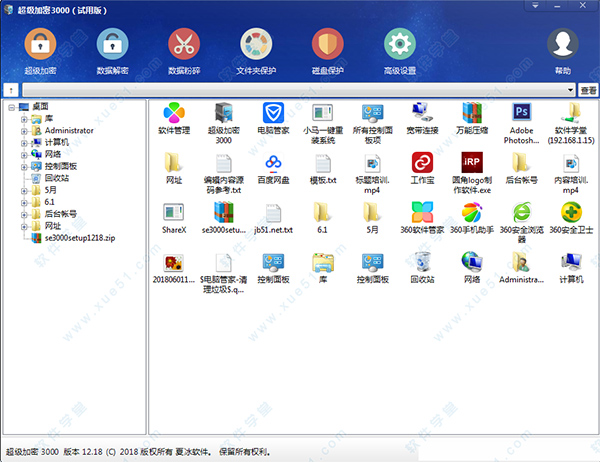
Task: Go up one folder level
Action: coord(11,90)
